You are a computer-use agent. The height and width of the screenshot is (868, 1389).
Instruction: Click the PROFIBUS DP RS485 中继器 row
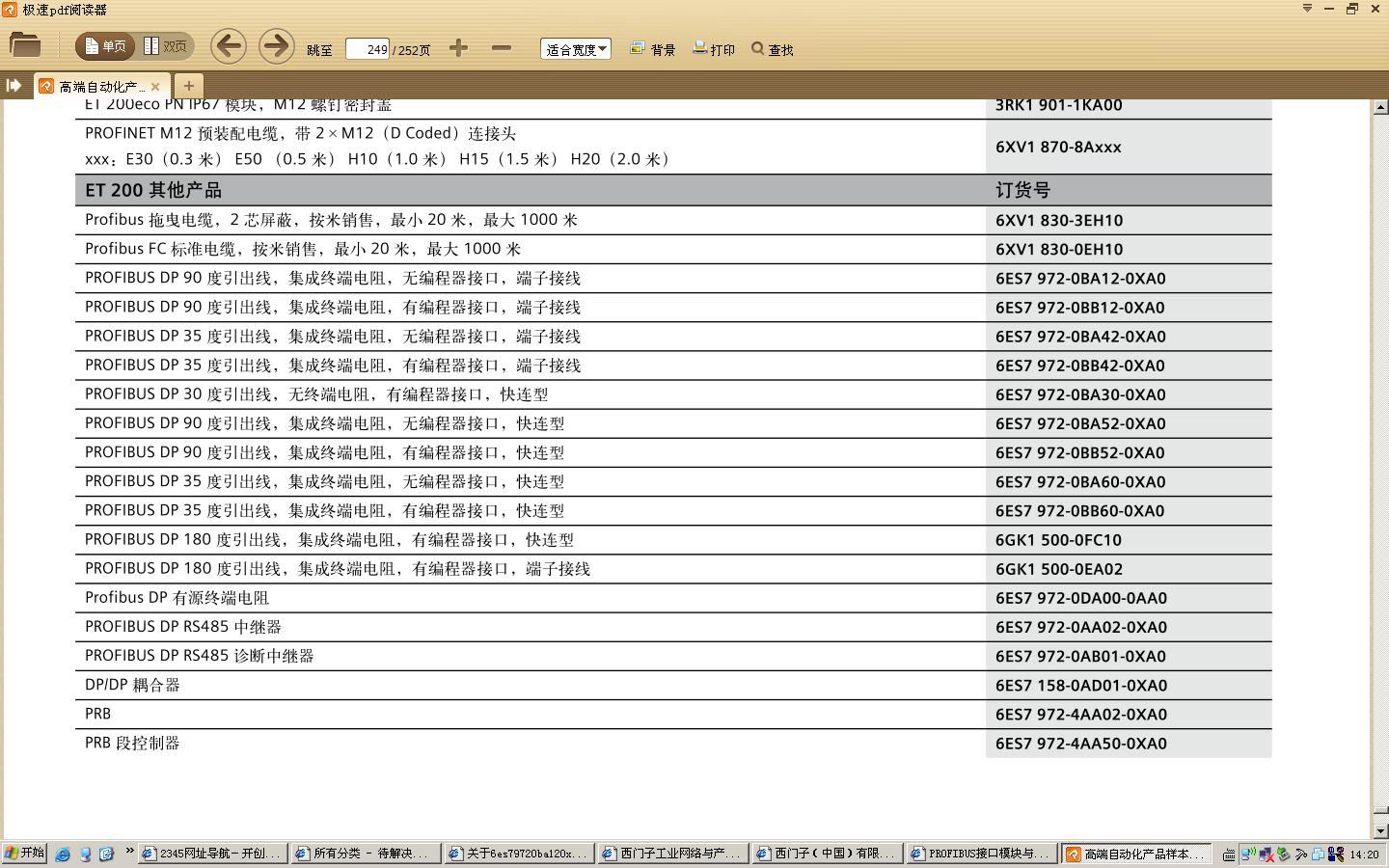(x=183, y=627)
